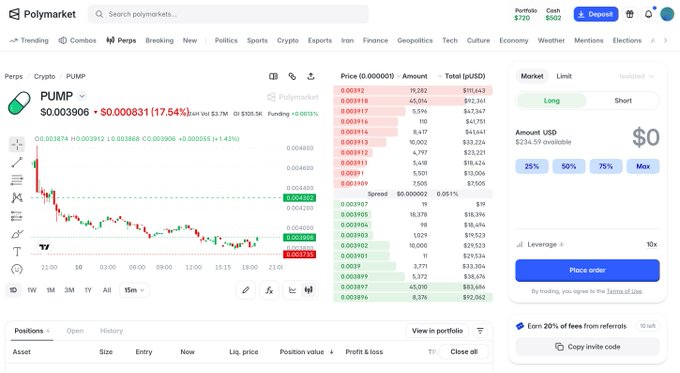Select the crosshair cursor tool
This screenshot has height=373, width=680.
17,144
